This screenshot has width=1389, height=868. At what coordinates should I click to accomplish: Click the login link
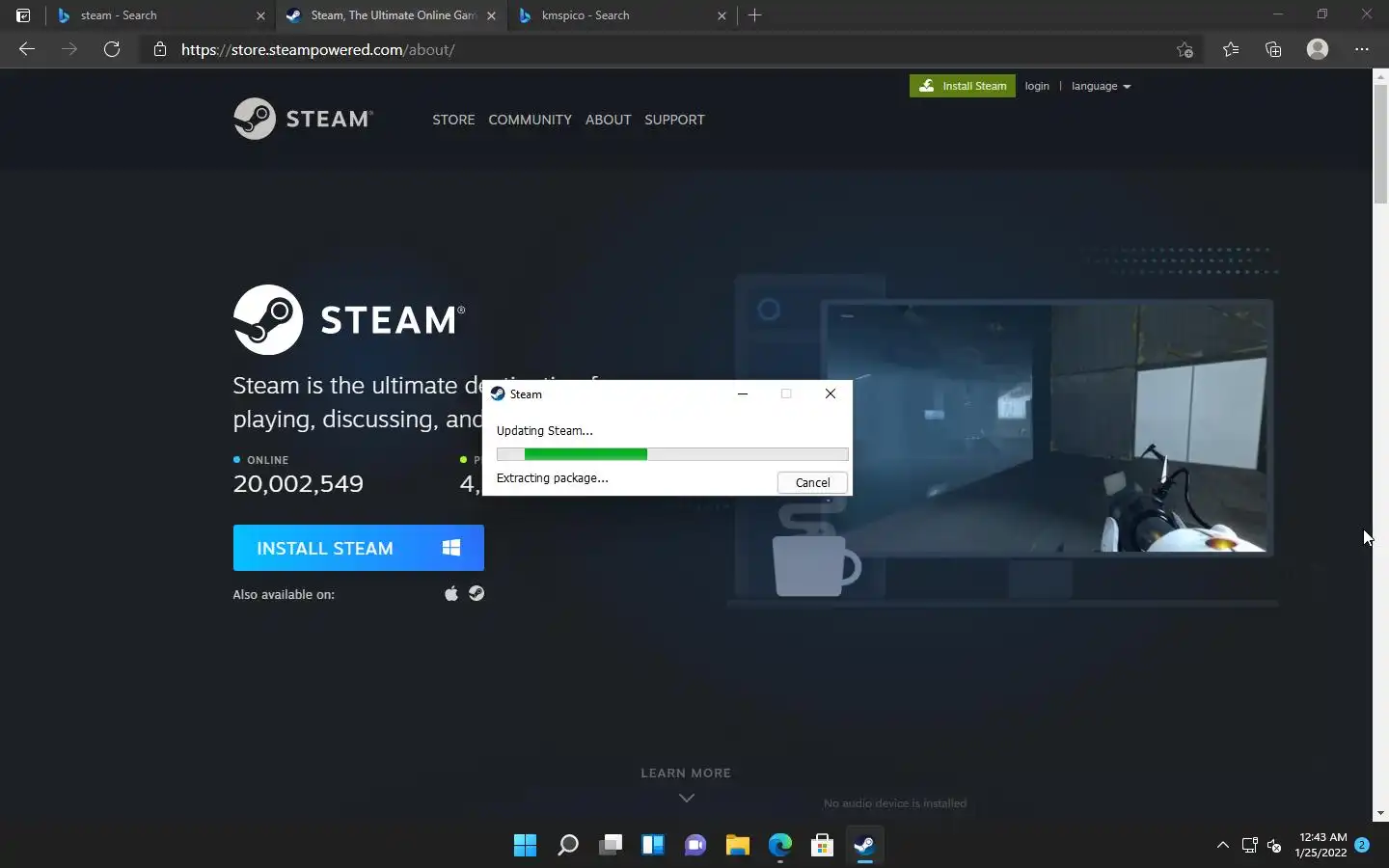[1037, 86]
